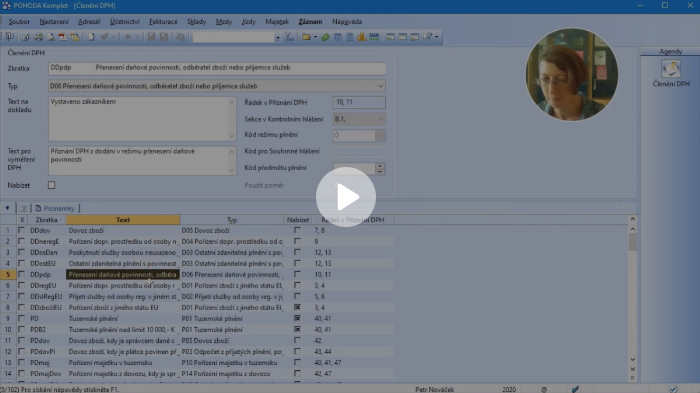Check the X checkbox in the DDostEU row
The height and width of the screenshot is (393, 700).
point(21,263)
